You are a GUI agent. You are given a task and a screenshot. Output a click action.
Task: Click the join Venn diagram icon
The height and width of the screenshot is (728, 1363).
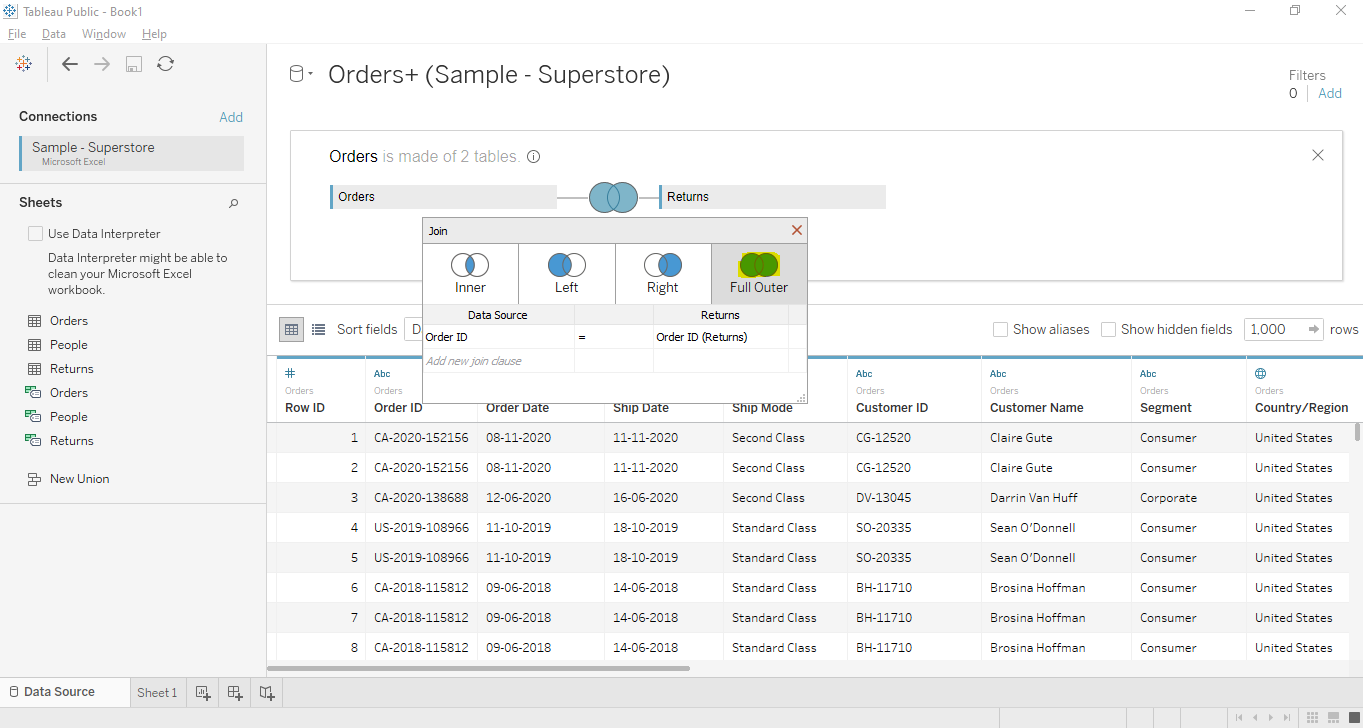pos(613,197)
